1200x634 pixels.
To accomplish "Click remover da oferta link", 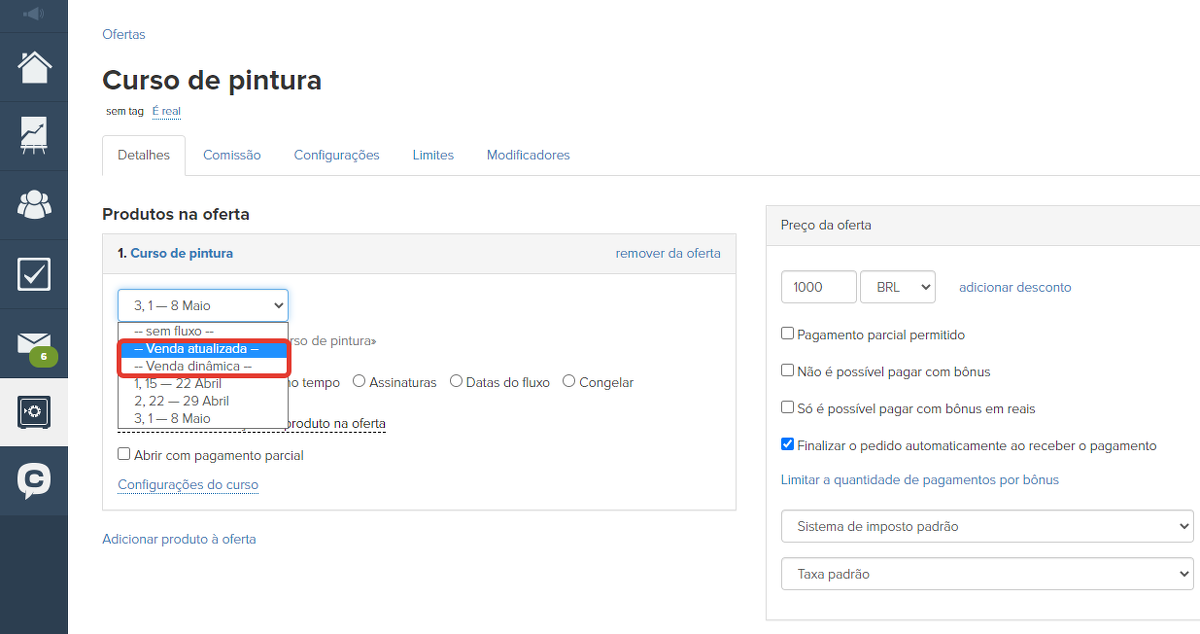I will click(x=668, y=253).
